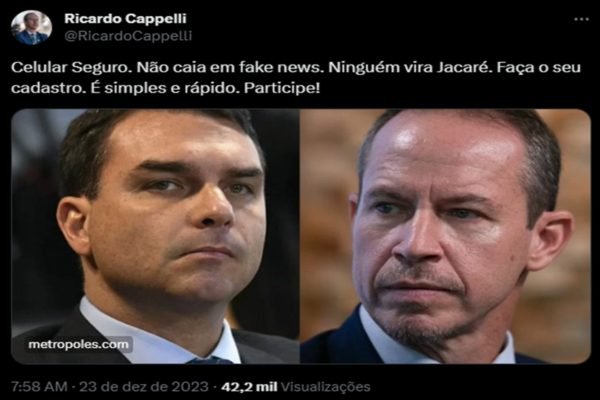
Task: Select the text "Celular Seguro."
Action: tap(72, 67)
